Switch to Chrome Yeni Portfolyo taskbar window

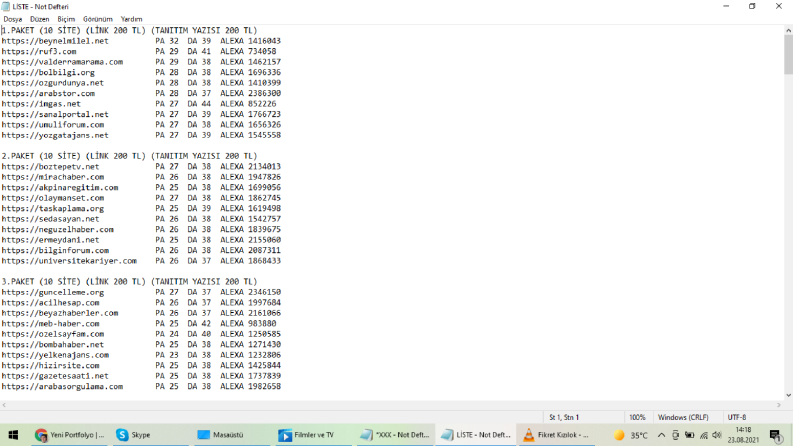coord(70,435)
